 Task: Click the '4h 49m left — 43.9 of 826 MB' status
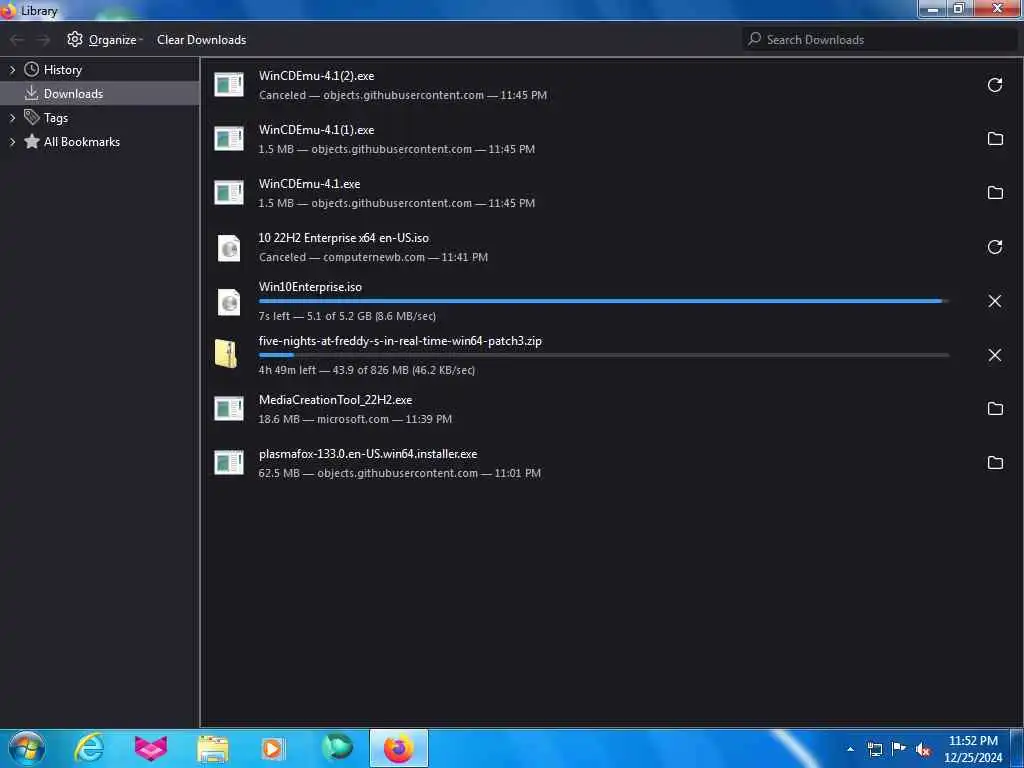(x=366, y=370)
